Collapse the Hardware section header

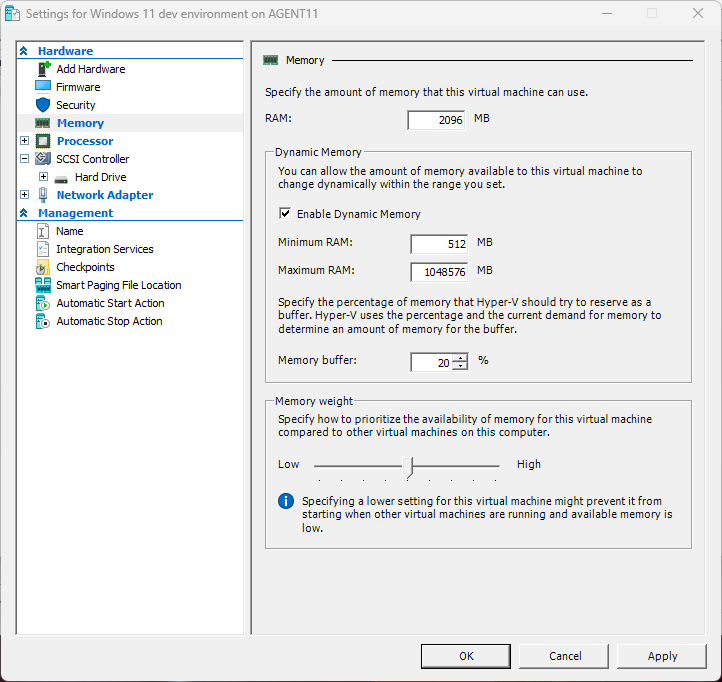(24, 51)
